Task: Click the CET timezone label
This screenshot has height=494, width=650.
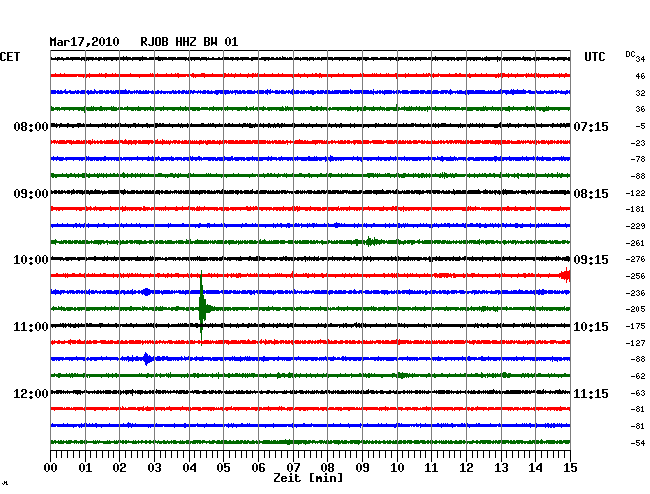Action: click(x=10, y=57)
